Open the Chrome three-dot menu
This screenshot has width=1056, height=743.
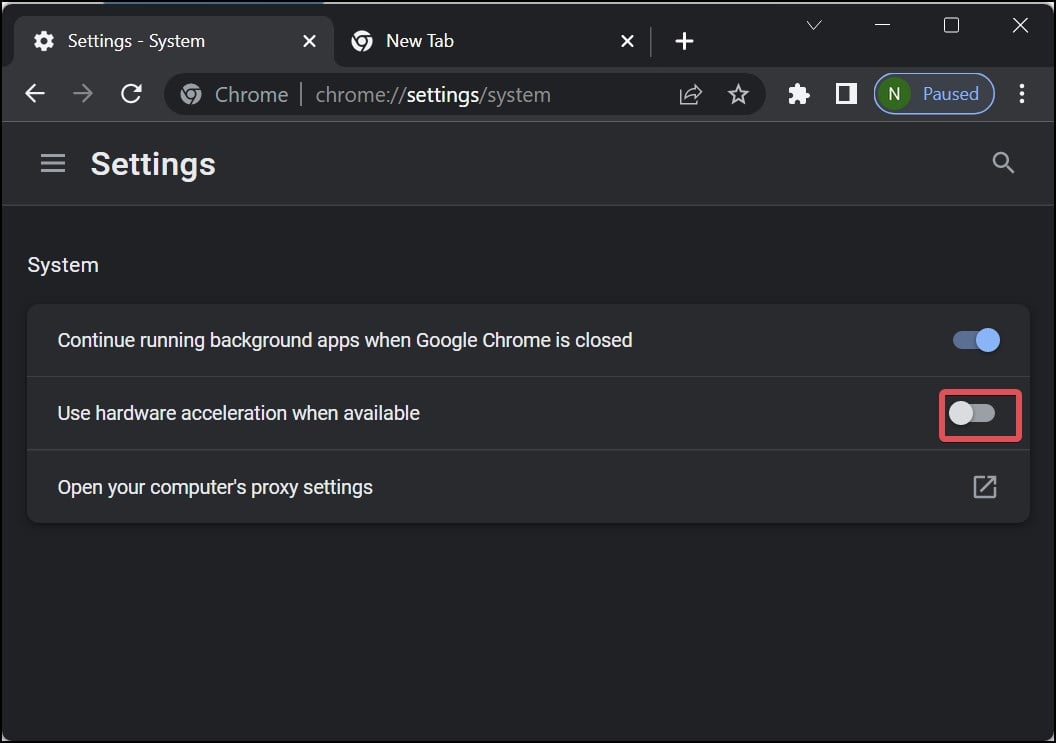coord(1022,94)
